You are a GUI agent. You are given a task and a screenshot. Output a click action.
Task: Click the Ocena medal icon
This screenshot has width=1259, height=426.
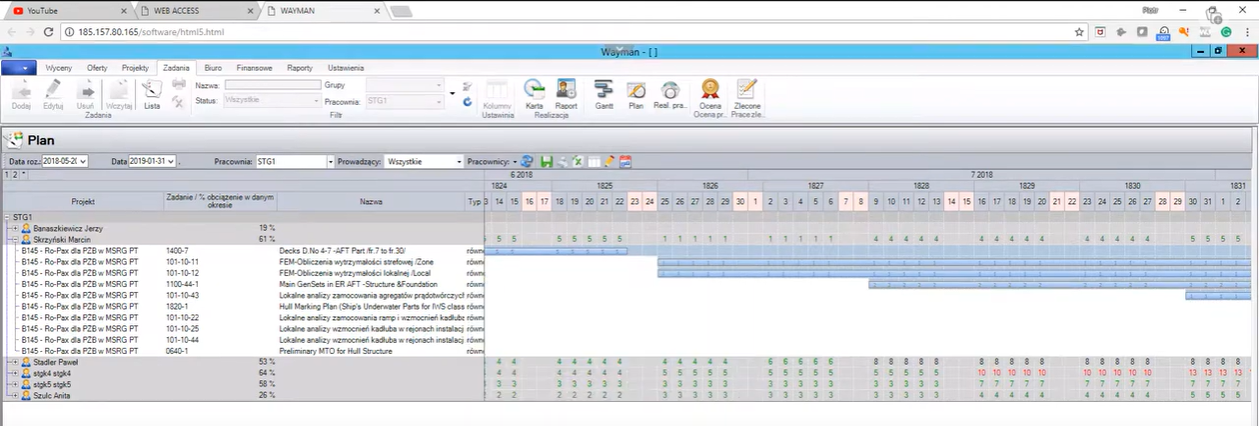coord(710,93)
